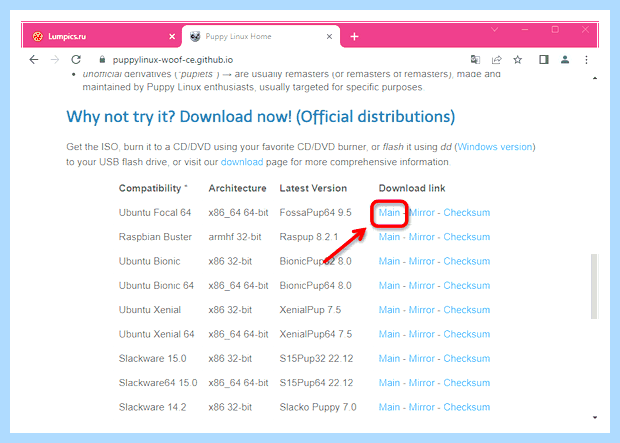
Task: Toggle the browser side panel icon
Action: click(x=544, y=60)
